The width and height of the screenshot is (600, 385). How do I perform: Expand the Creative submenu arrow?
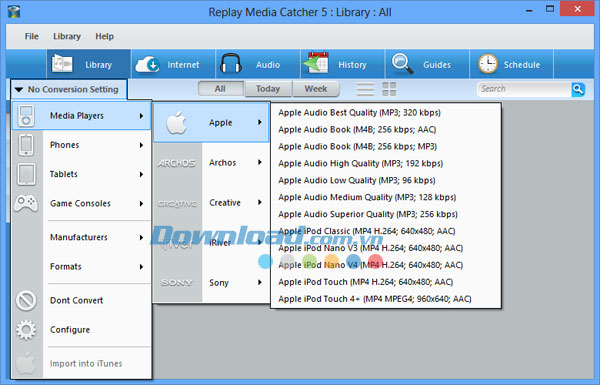[x=260, y=202]
